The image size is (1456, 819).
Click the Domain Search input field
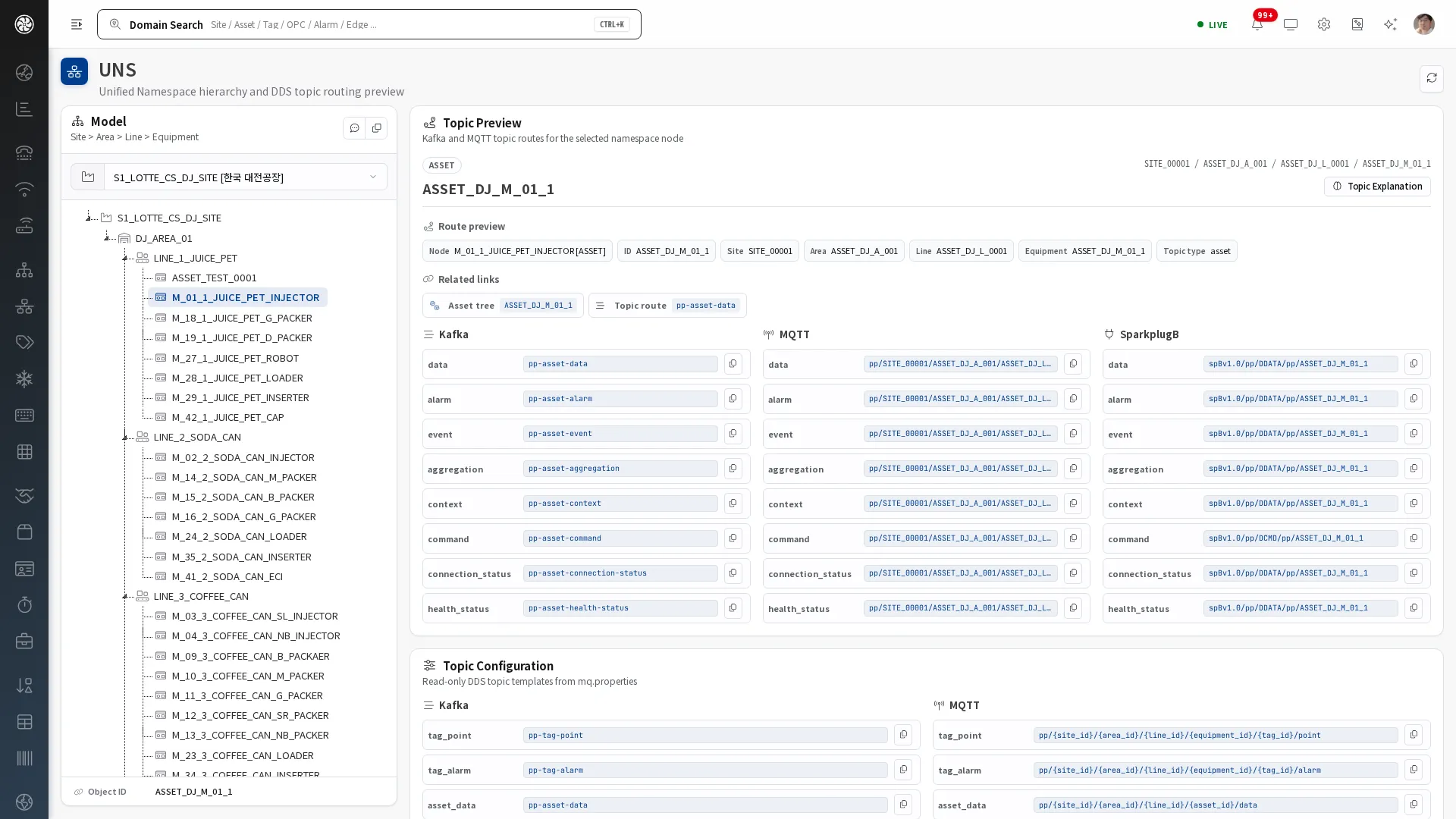369,24
